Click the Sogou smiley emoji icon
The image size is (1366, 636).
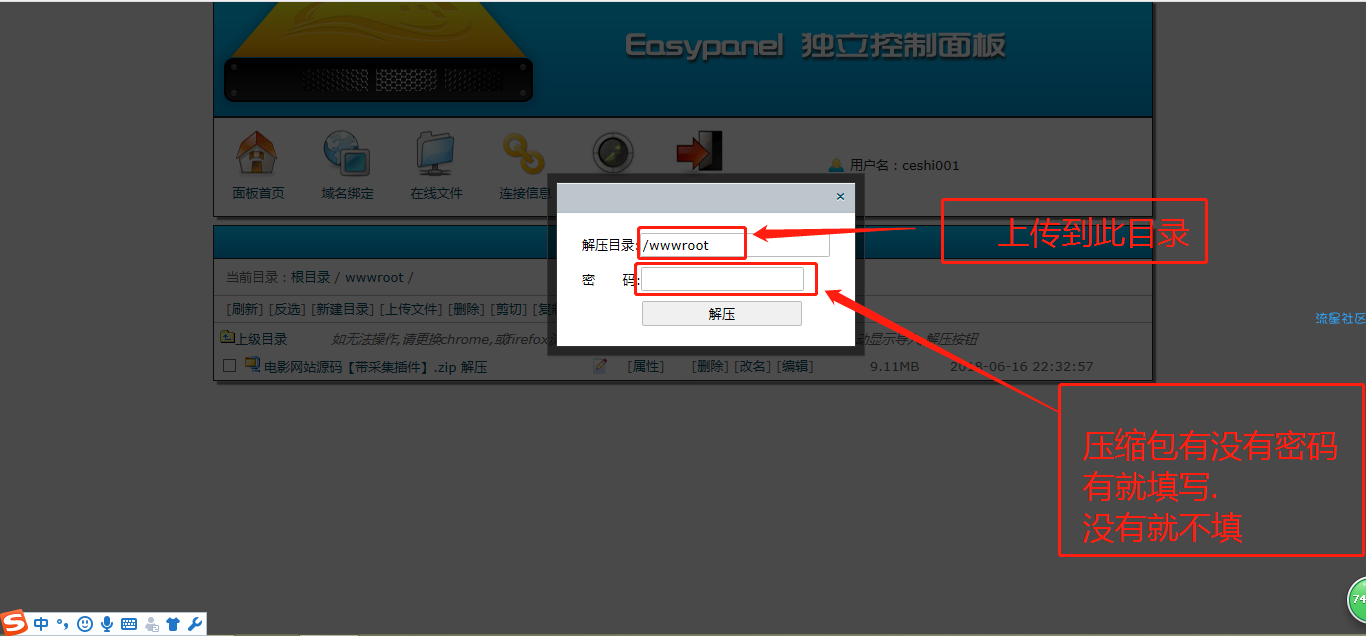click(x=85, y=624)
